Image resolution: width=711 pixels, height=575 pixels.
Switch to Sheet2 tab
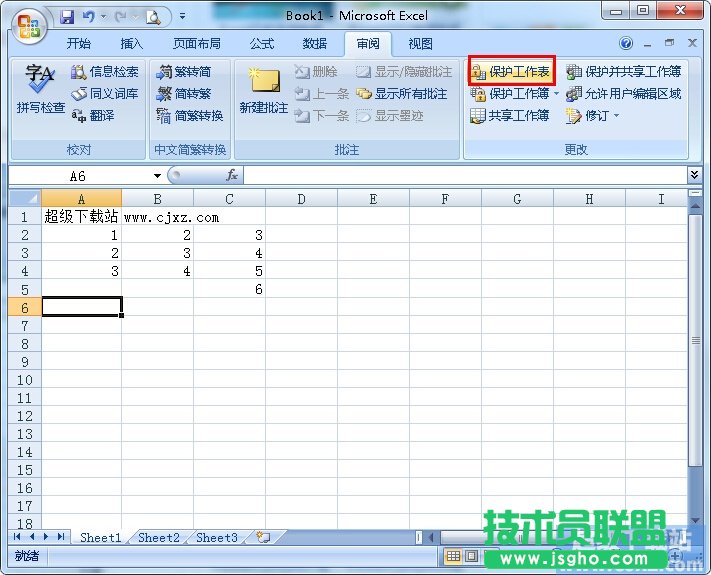coord(159,537)
